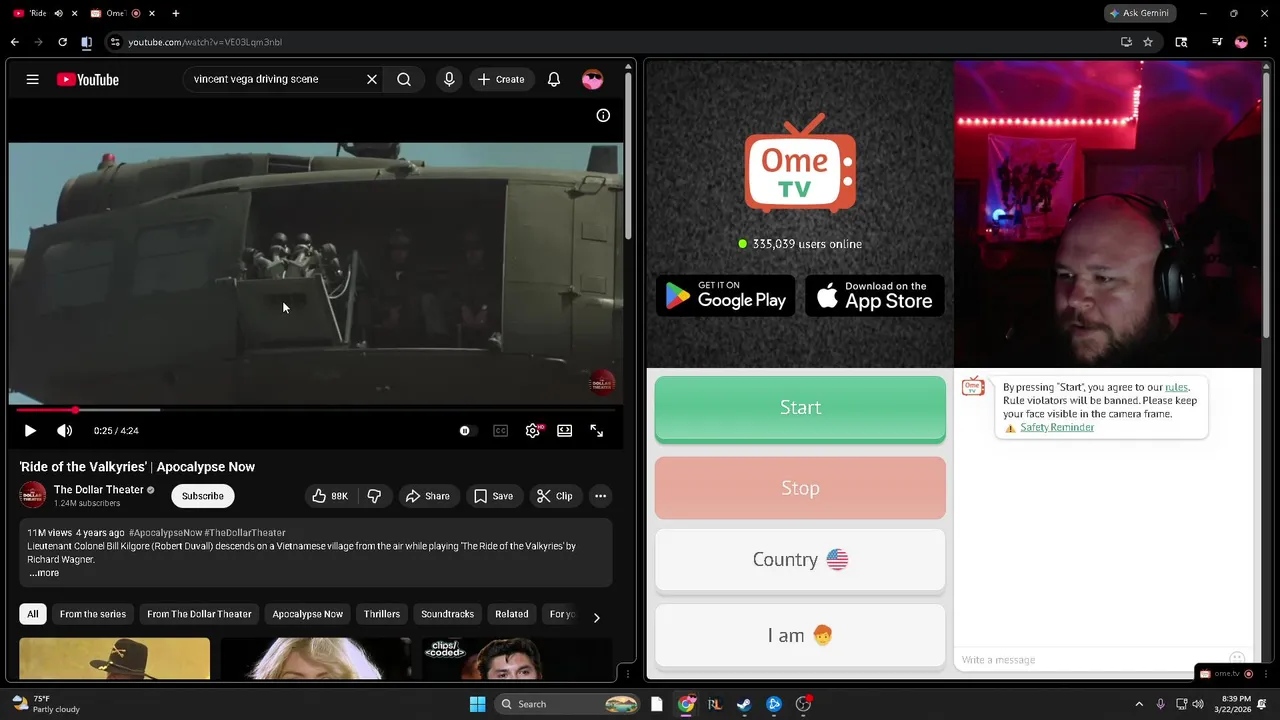Viewport: 1280px width, 720px height.
Task: Start voice search with microphone icon
Action: (x=449, y=79)
